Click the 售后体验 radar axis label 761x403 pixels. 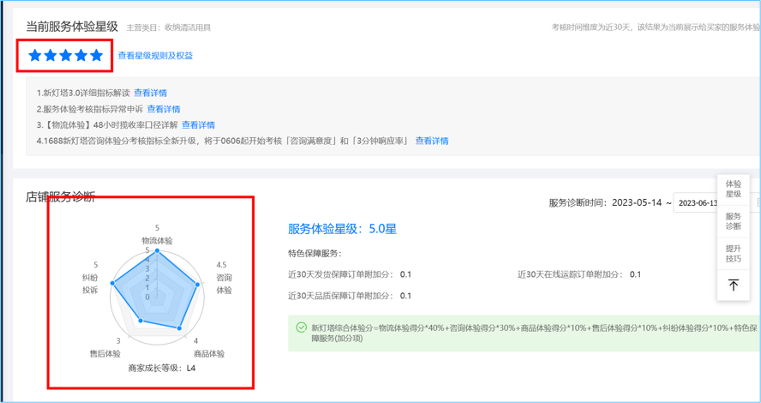(x=104, y=354)
